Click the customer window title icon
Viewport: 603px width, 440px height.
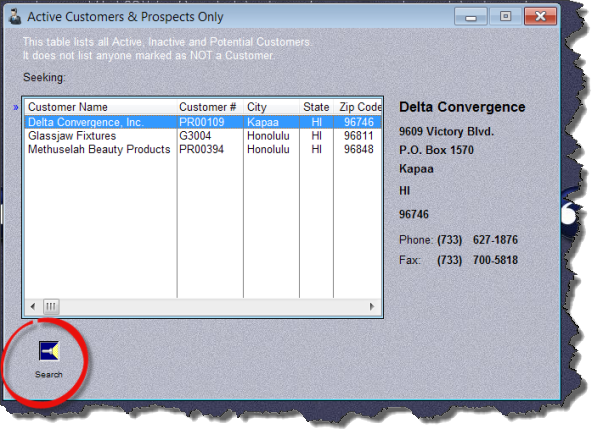click(x=15, y=17)
